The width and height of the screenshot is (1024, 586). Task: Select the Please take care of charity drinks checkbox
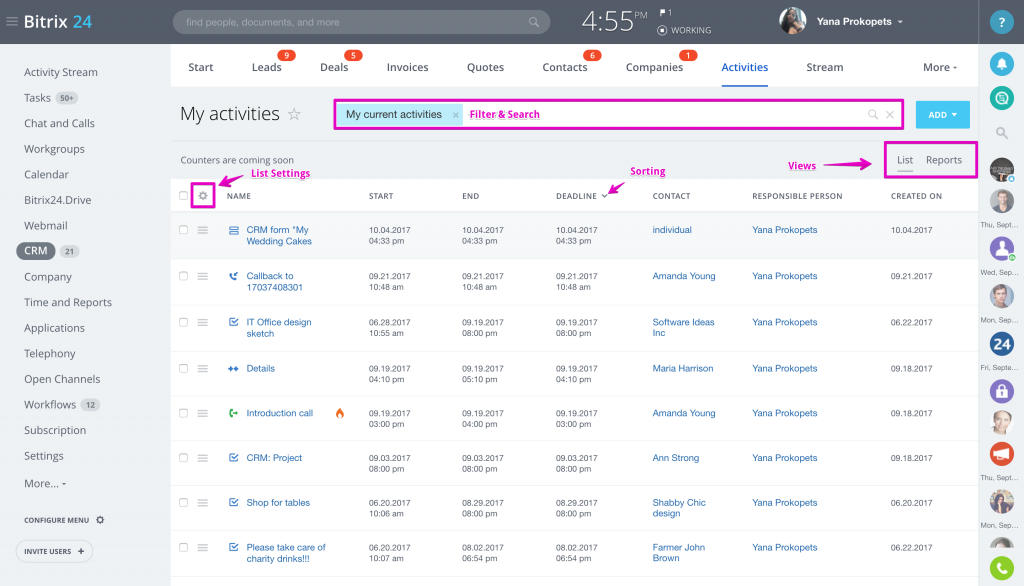tap(184, 547)
